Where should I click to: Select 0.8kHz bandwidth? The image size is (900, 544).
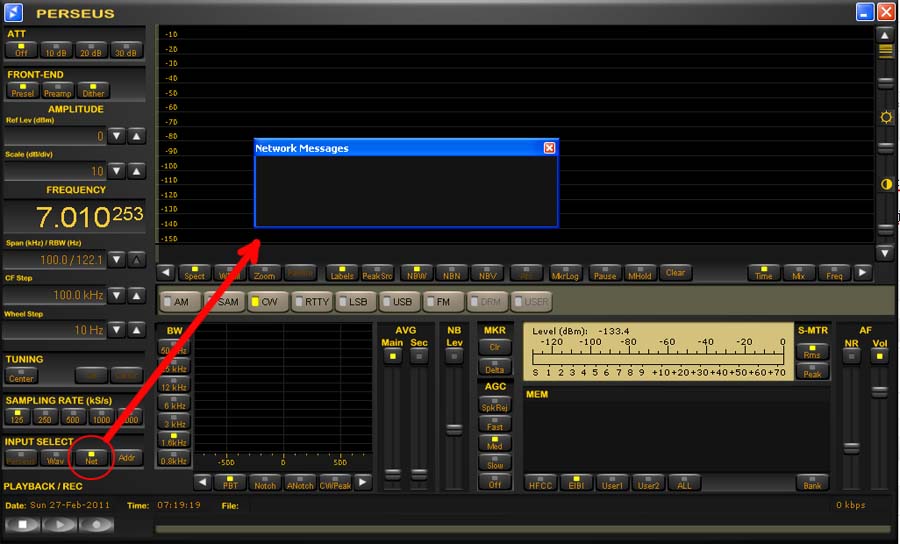(174, 457)
